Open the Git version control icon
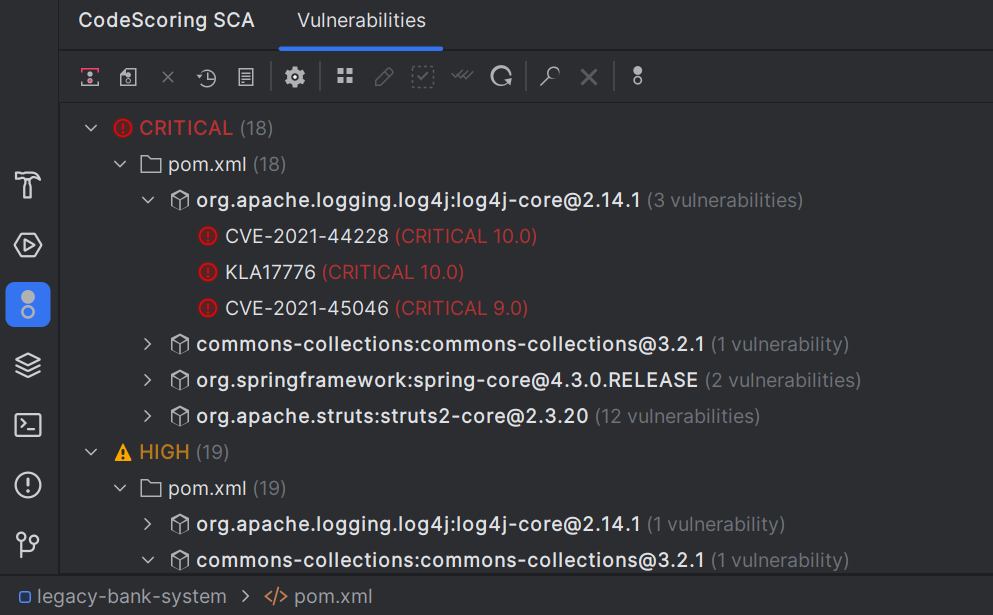The image size is (993, 615). (27, 544)
